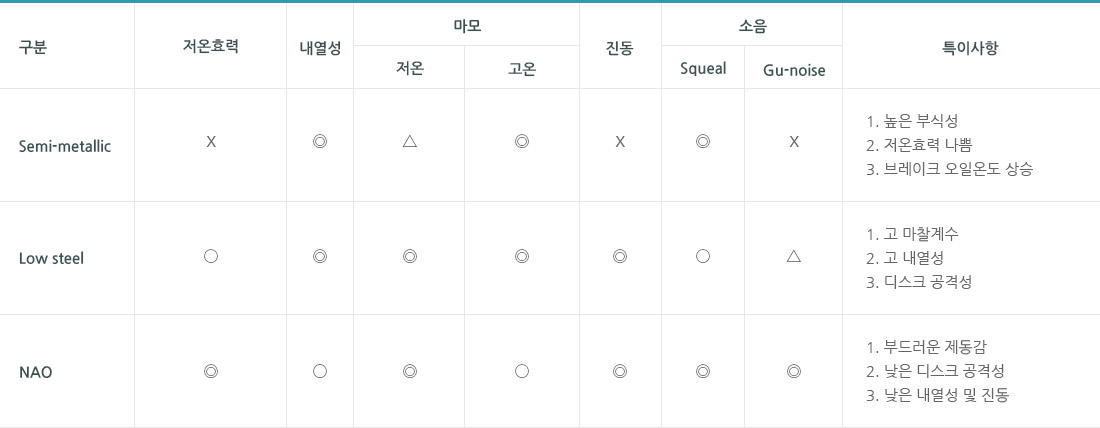The height and width of the screenshot is (428, 1100).
Task: Click the triangle for Semi-metallic 저온 마모
Action: 410,142
